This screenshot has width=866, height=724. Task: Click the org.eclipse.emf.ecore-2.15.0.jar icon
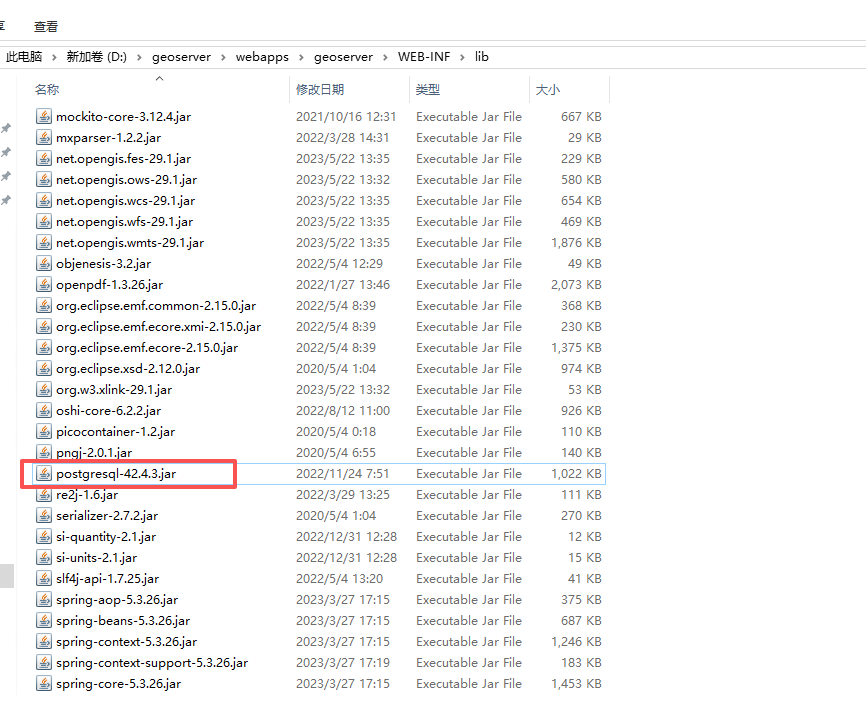[44, 347]
